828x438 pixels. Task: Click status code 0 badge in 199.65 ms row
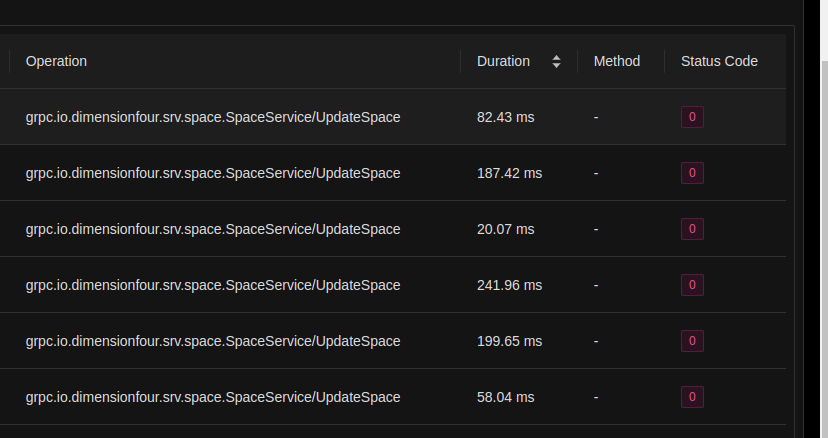tap(692, 341)
